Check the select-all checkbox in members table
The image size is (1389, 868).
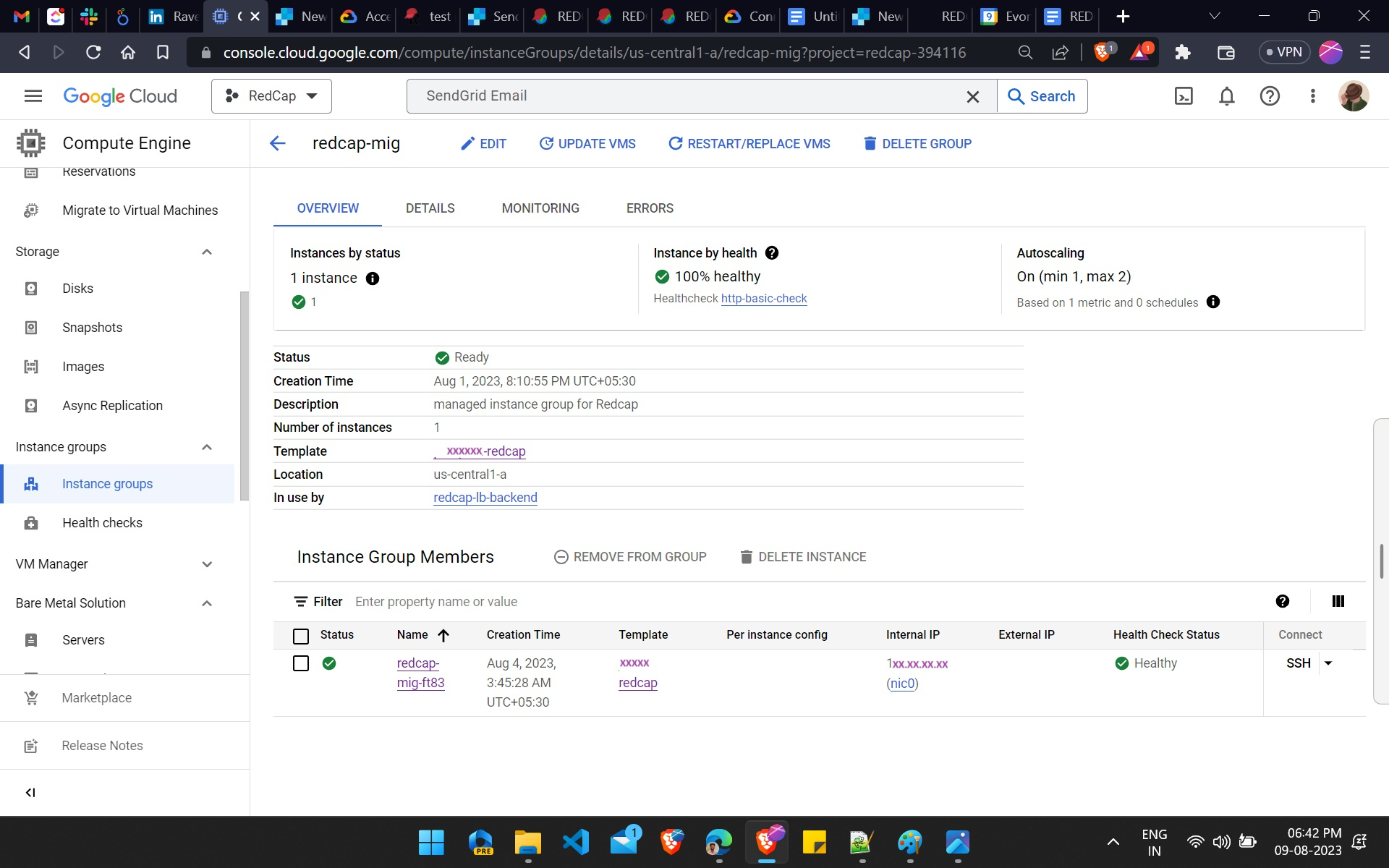click(x=300, y=636)
